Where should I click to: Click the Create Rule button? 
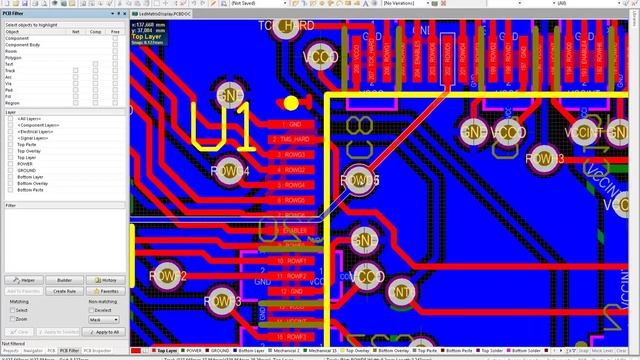(64, 291)
